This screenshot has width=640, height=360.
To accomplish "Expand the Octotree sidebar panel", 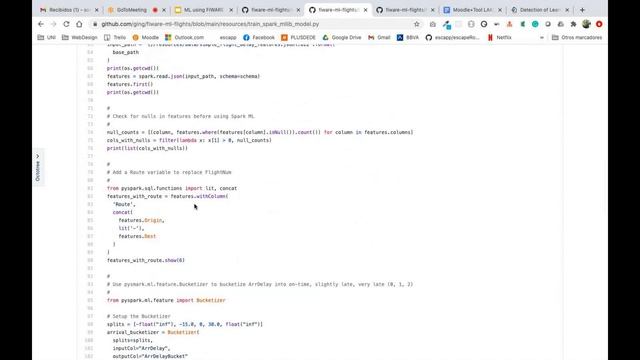I will [38, 167].
